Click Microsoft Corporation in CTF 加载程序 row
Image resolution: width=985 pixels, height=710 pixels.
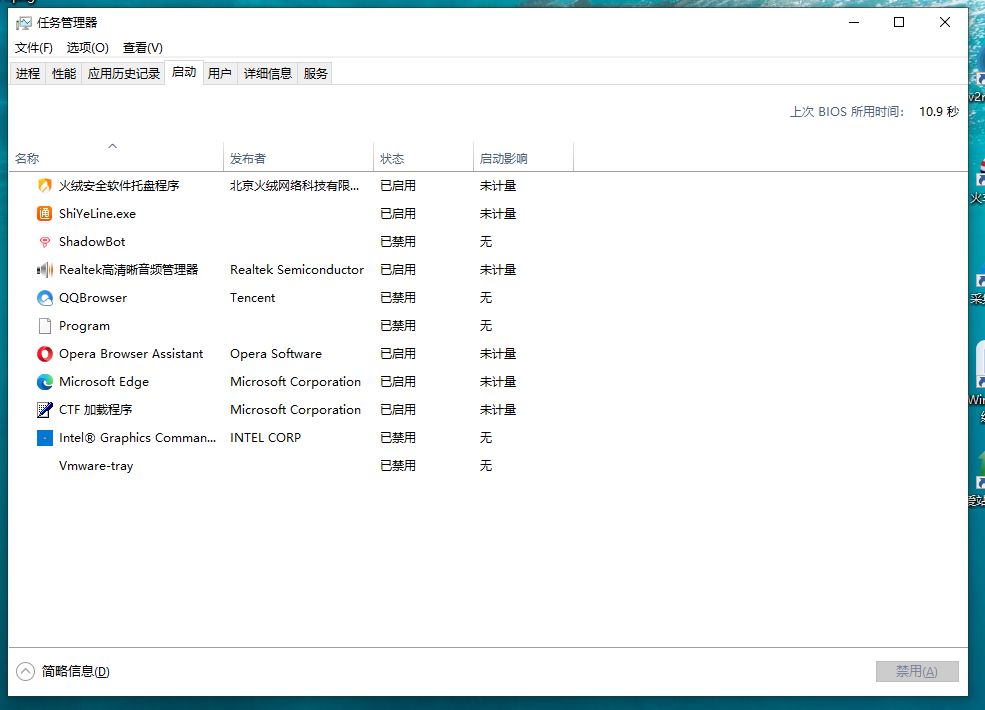[x=295, y=410]
